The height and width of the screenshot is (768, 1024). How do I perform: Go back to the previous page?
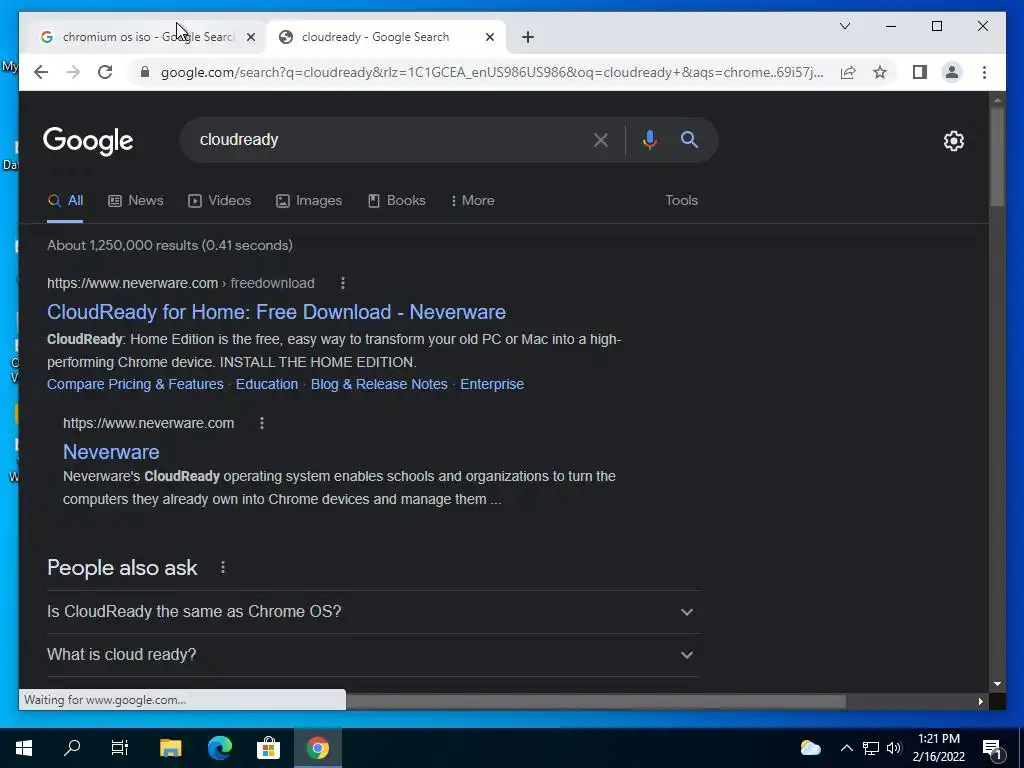pos(40,72)
